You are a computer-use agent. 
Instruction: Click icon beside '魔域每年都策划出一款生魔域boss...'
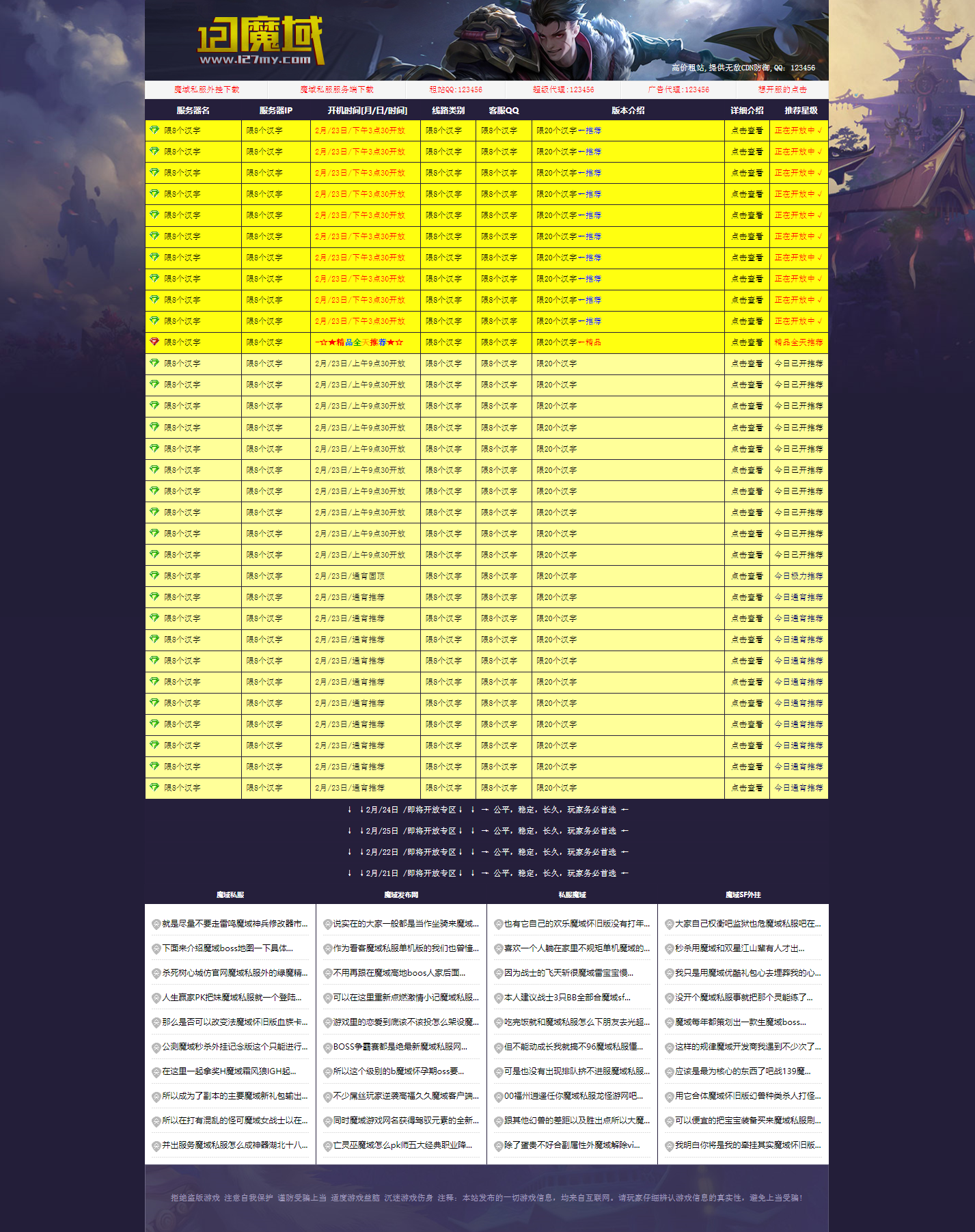670,1022
